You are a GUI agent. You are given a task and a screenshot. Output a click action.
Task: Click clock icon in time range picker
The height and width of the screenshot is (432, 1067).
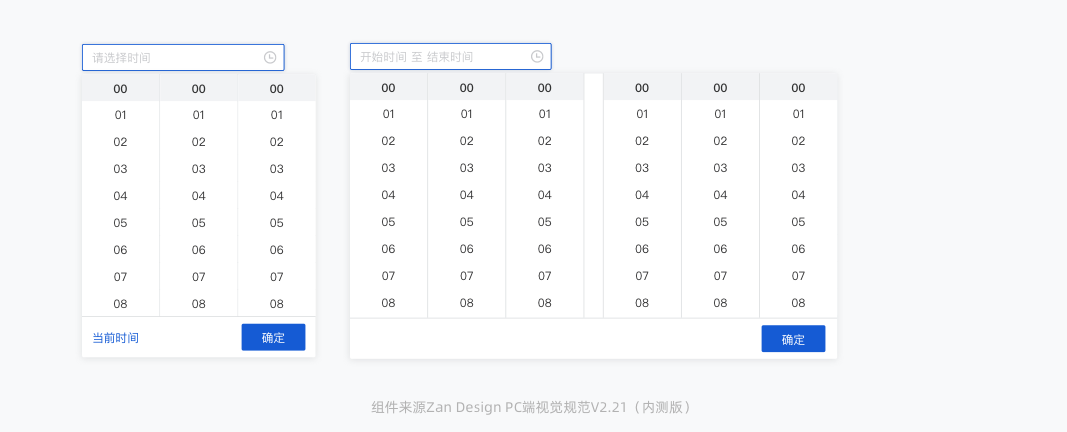pyautogui.click(x=537, y=57)
